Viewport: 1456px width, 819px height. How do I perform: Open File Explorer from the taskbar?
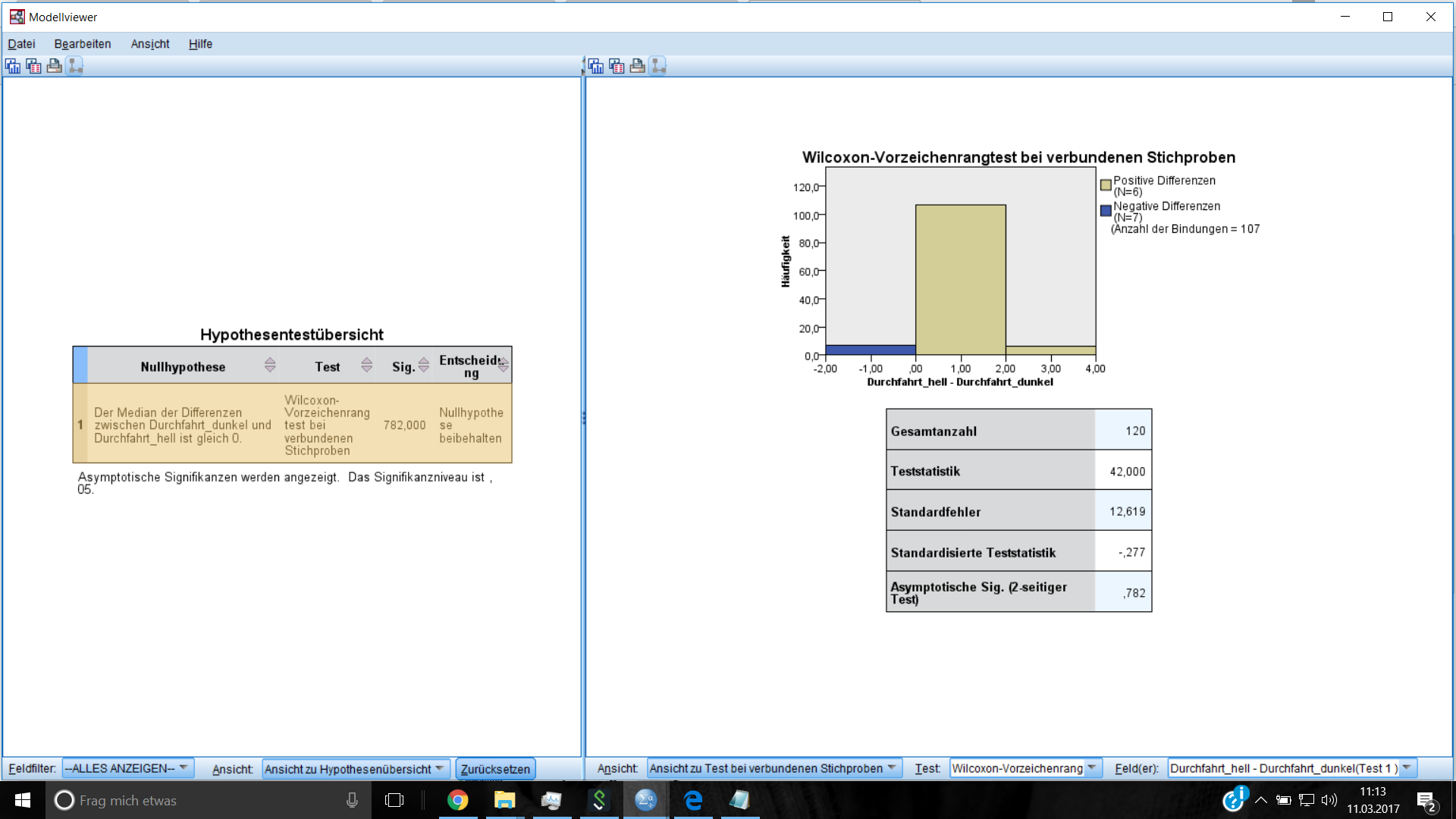point(505,800)
